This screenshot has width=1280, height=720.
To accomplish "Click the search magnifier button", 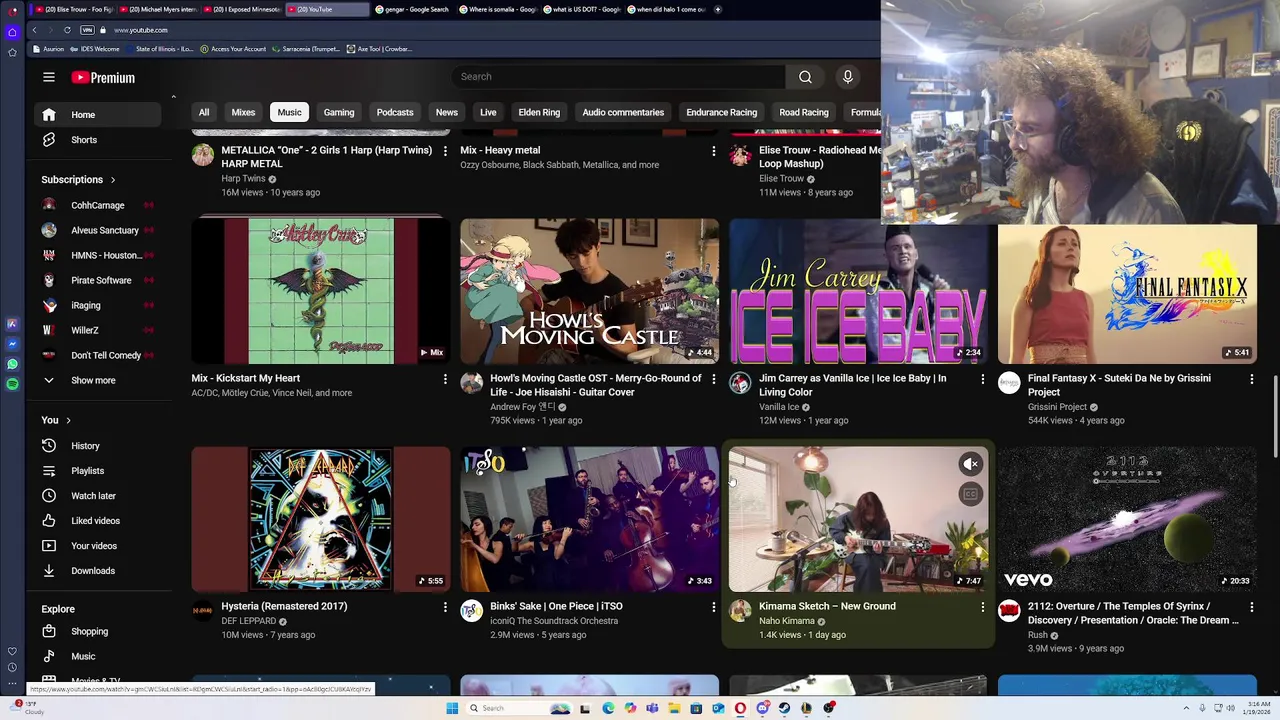I will coord(805,77).
